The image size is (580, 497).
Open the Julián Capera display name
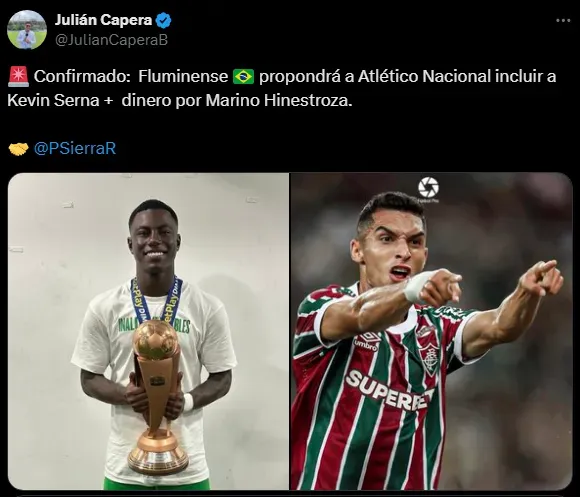pyautogui.click(x=103, y=20)
